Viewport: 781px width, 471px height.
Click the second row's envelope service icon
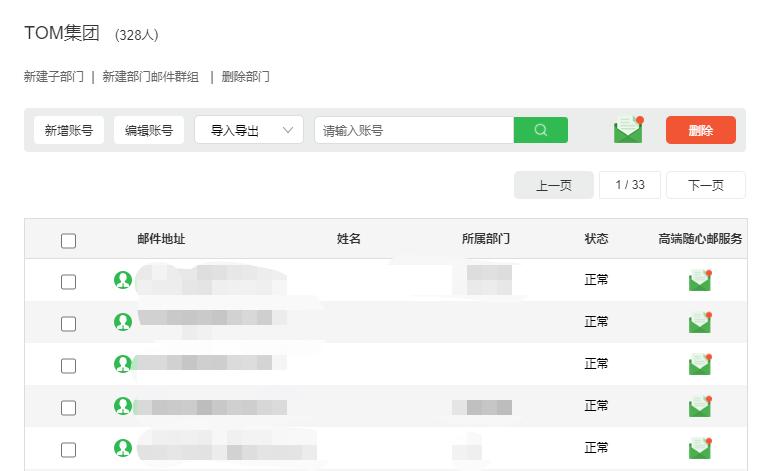700,322
